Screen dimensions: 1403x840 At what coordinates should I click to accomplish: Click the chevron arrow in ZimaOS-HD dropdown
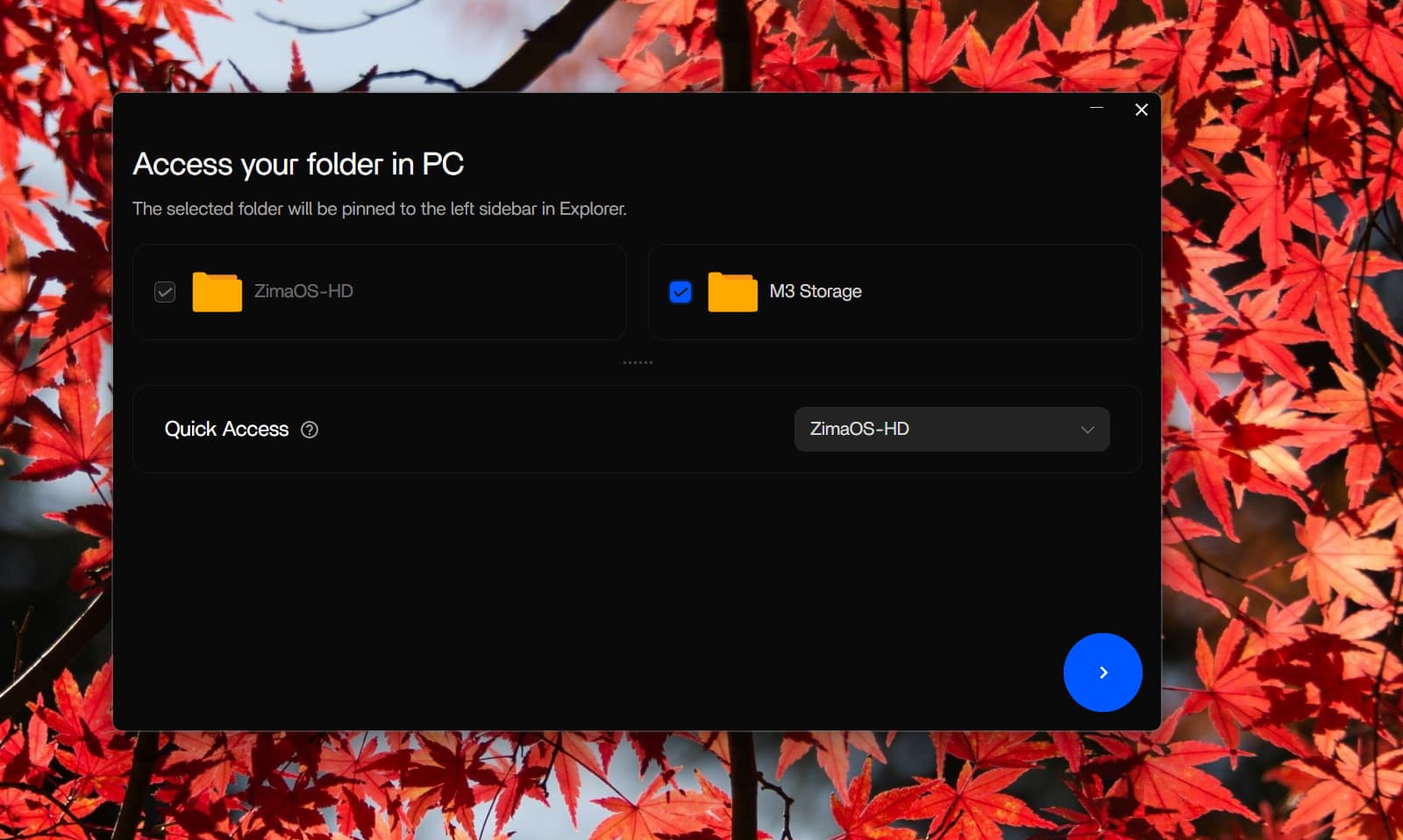[x=1087, y=430]
